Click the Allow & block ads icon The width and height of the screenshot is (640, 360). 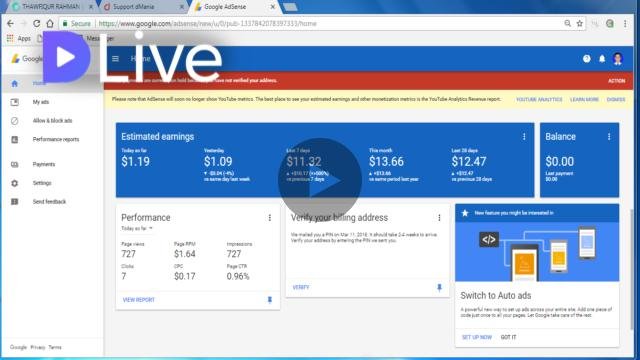(x=15, y=121)
